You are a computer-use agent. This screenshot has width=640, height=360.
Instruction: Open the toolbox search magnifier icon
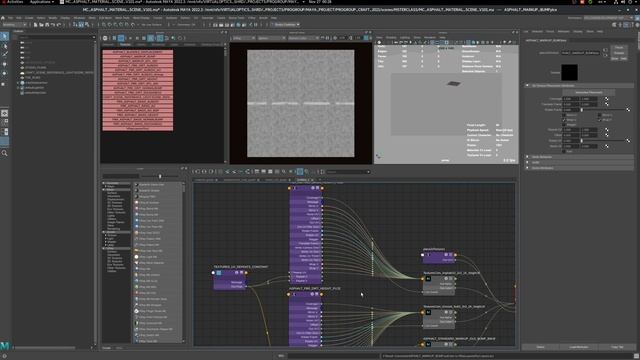click(4, 153)
